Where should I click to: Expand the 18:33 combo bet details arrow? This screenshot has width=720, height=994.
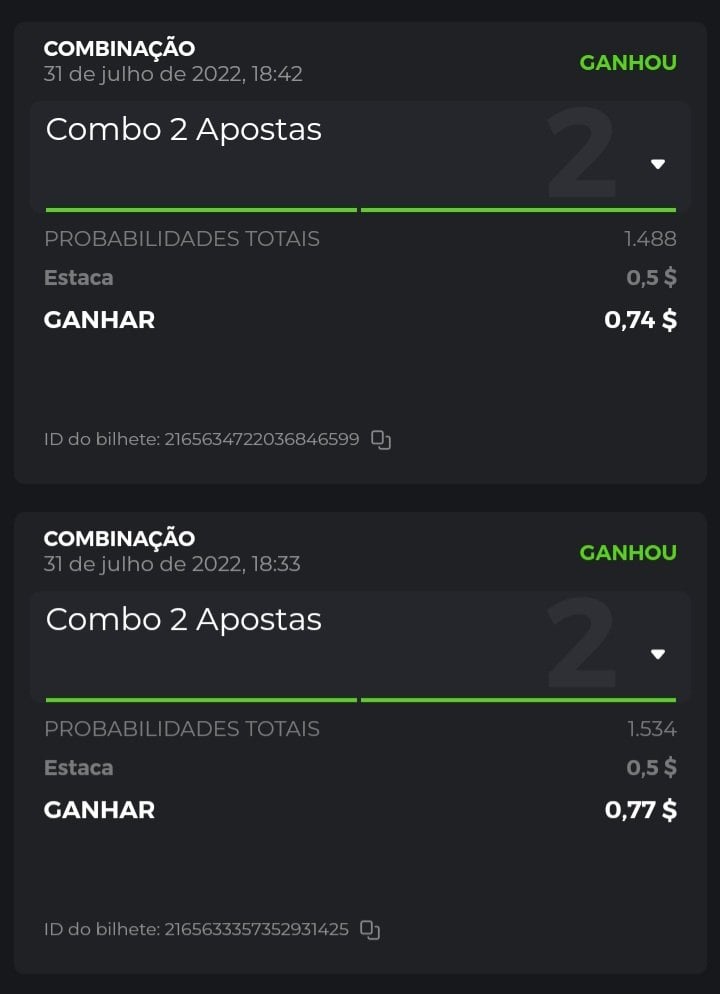pos(658,654)
